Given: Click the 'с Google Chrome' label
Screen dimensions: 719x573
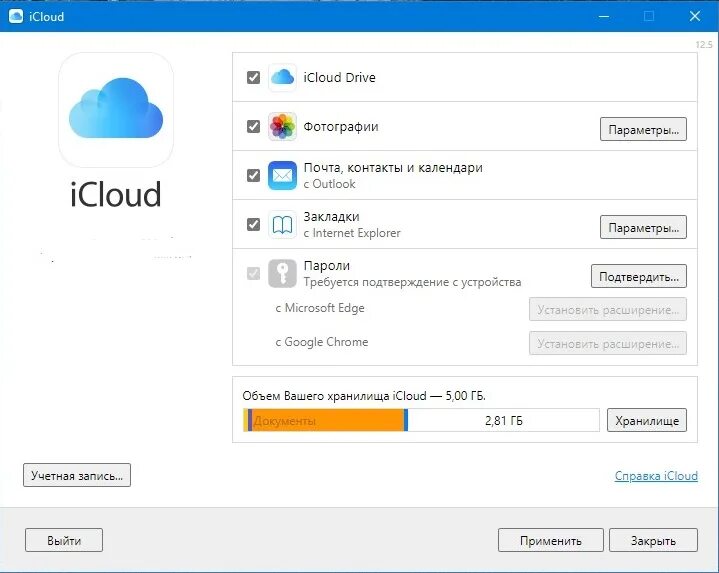Looking at the screenshot, I should (x=322, y=342).
